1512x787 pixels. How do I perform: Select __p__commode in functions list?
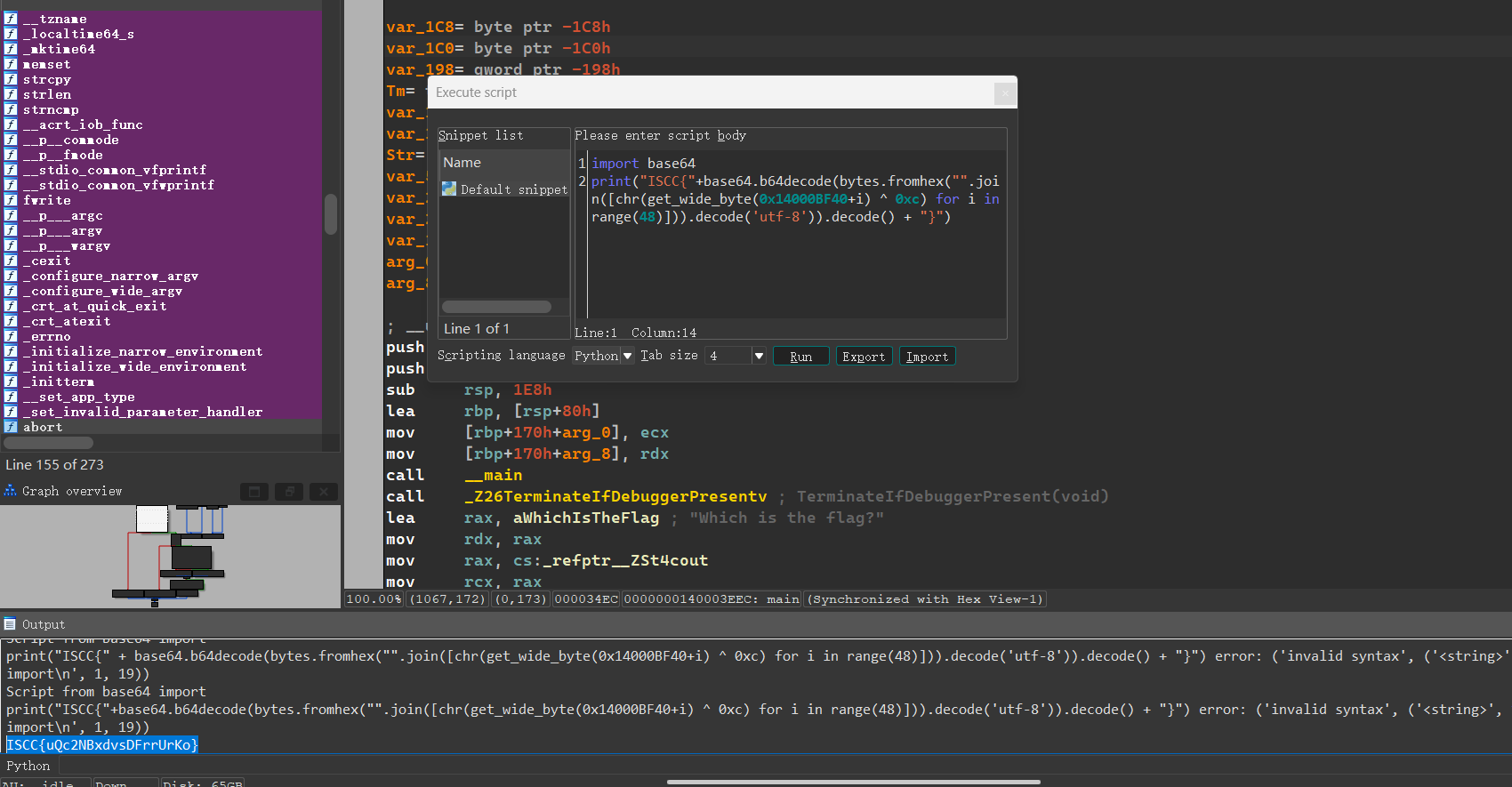click(70, 140)
